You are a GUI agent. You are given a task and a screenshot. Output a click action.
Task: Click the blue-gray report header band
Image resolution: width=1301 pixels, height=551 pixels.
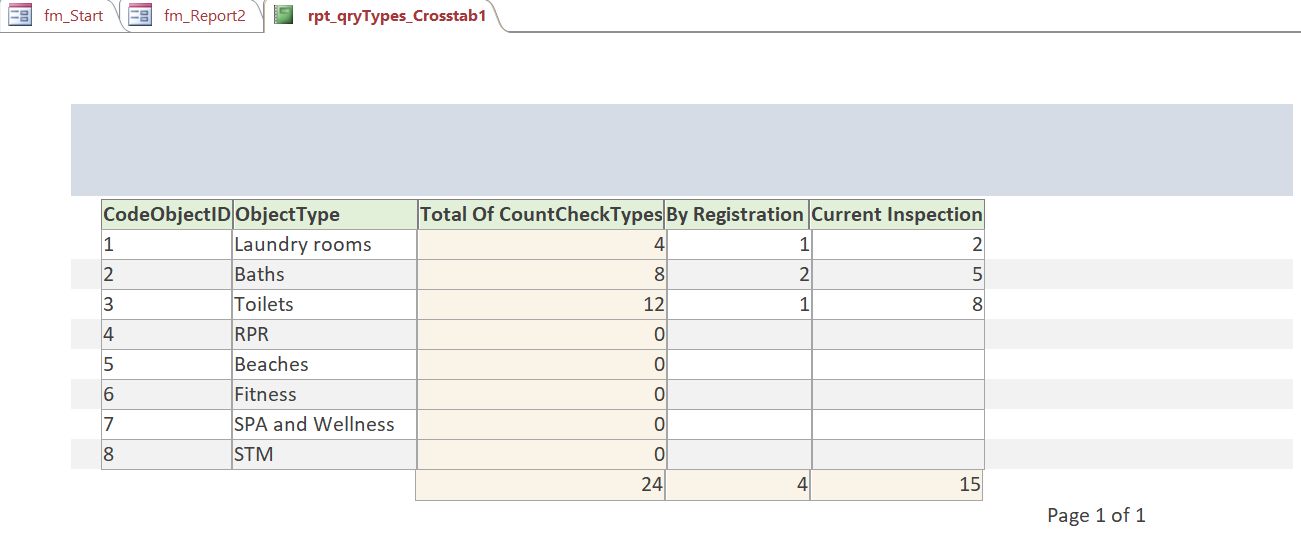(686, 150)
